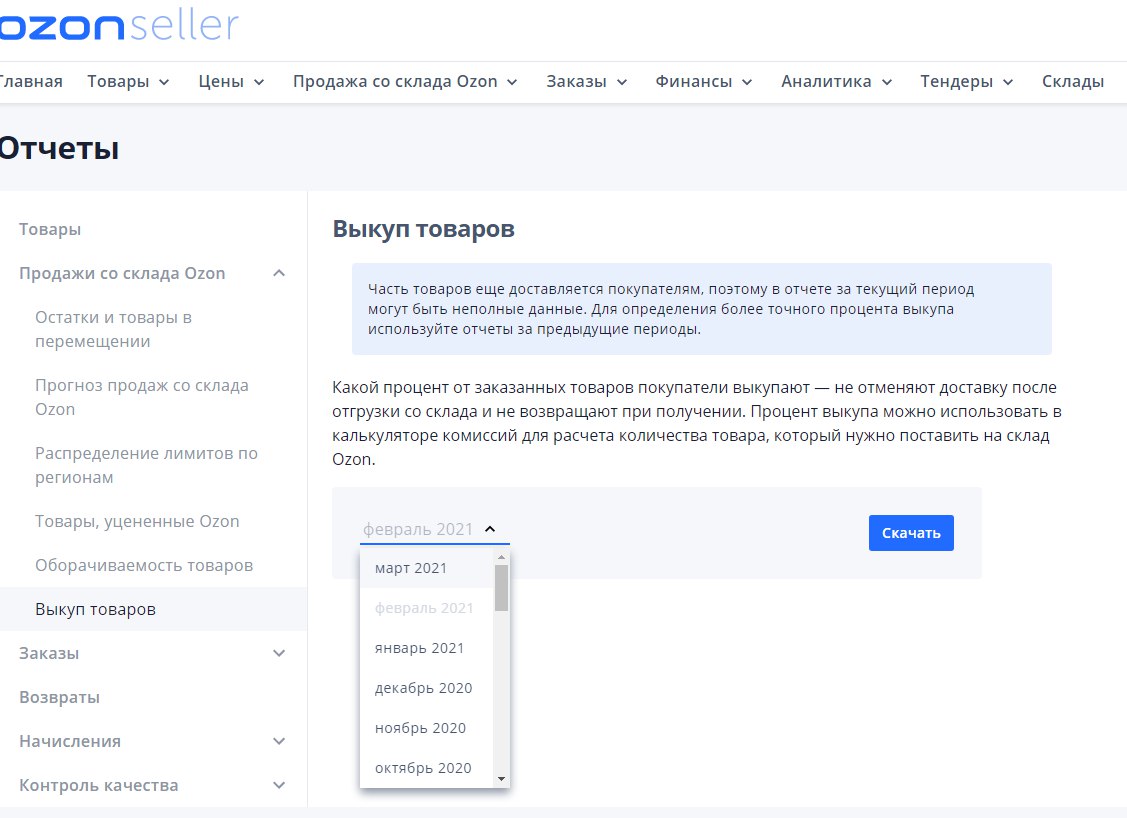Click the Отчеты page title
The image size is (1127, 818).
59,148
